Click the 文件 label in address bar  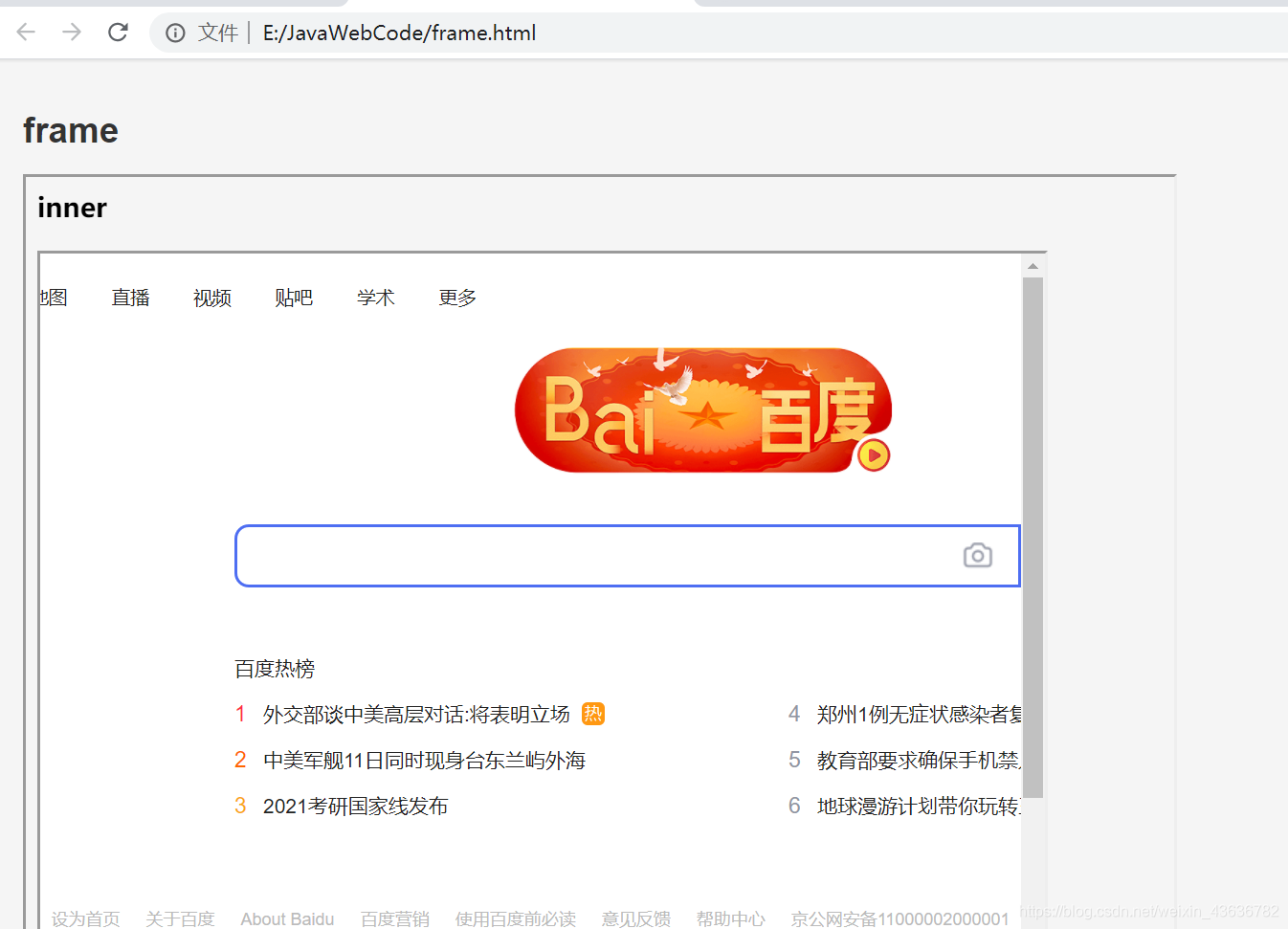click(x=218, y=33)
